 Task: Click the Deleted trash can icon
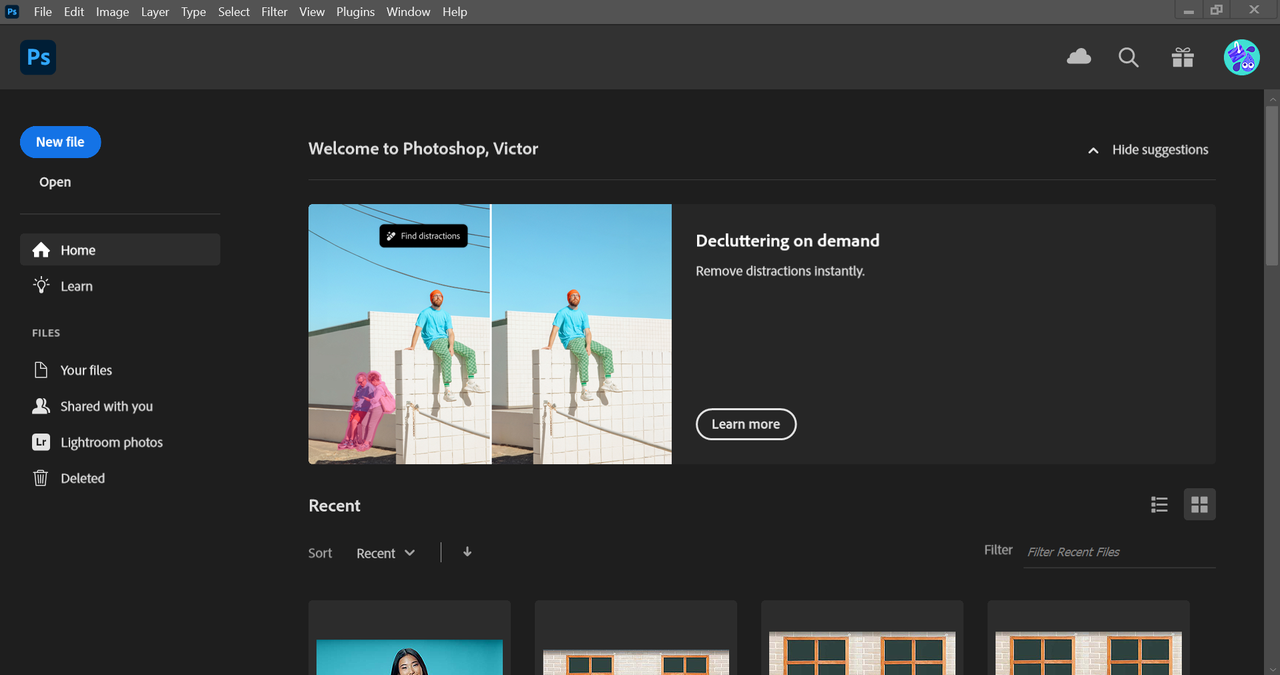coord(41,478)
